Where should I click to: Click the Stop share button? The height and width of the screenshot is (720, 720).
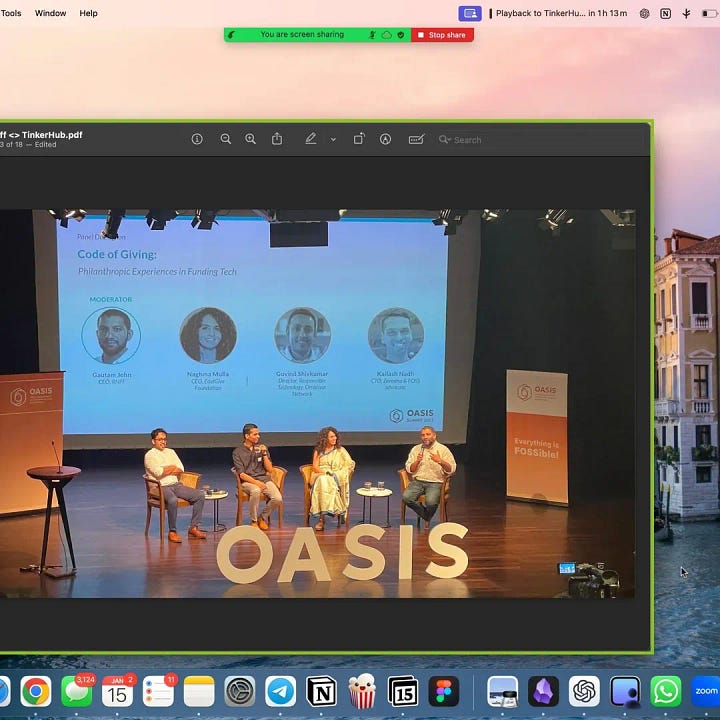tap(442, 35)
